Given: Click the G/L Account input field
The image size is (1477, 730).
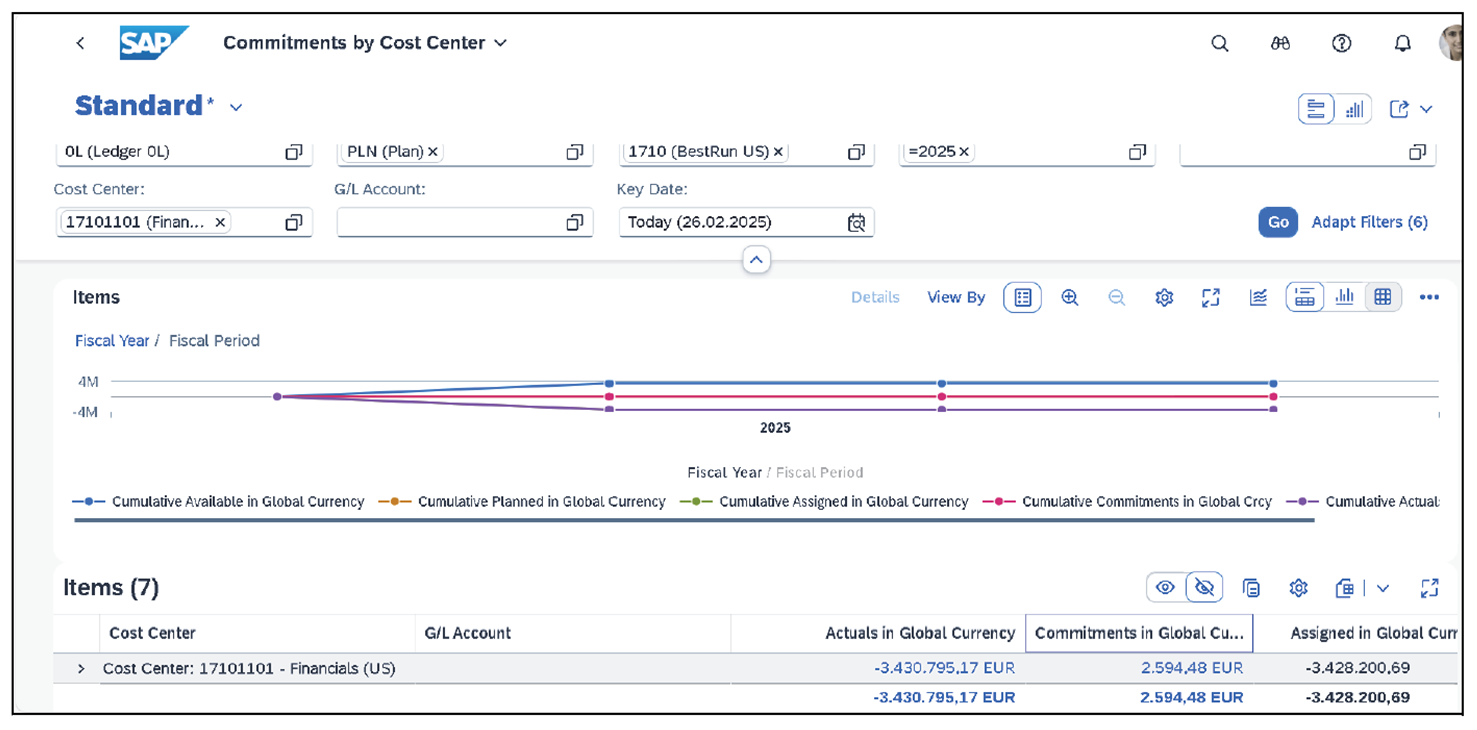Looking at the screenshot, I should 450,222.
